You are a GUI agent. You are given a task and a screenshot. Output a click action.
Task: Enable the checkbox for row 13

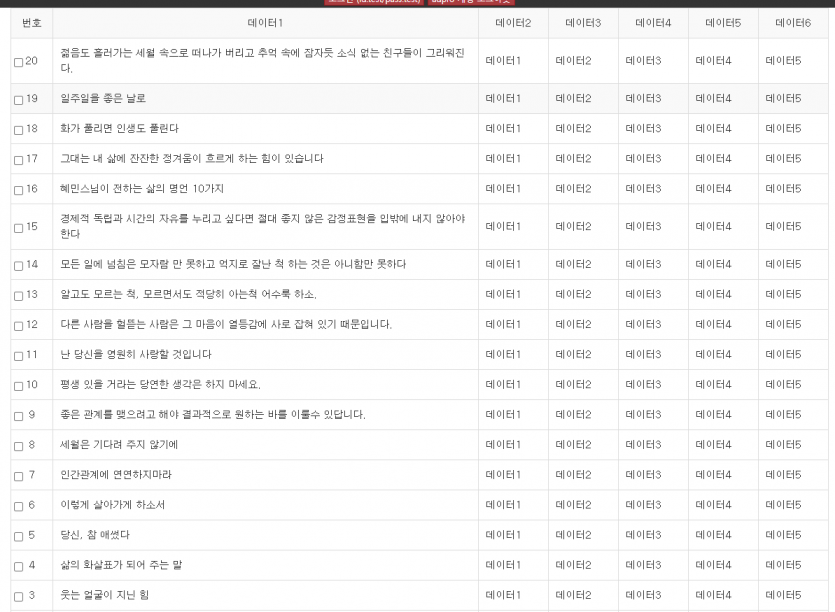tap(19, 295)
